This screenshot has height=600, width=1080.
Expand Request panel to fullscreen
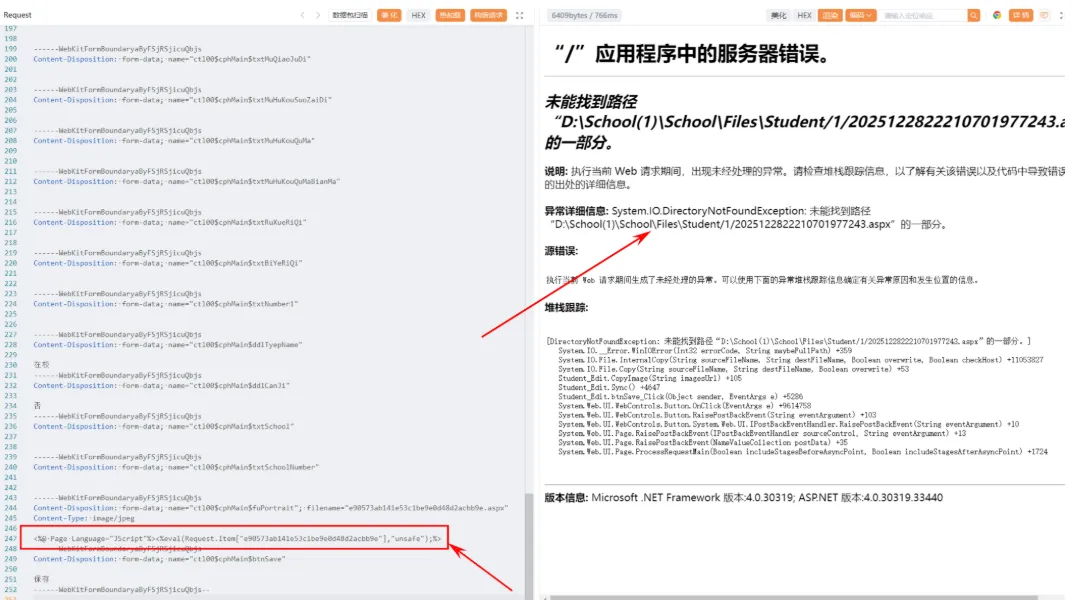tap(521, 15)
